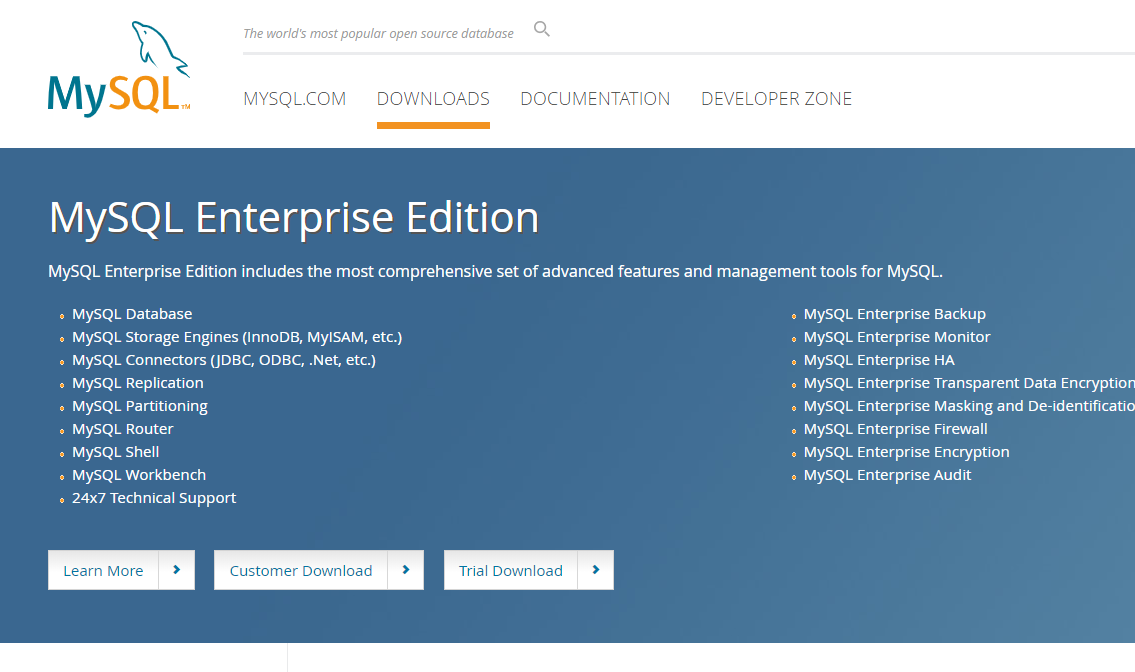Click MySQL Enterprise Masking and De-identification item

click(969, 406)
